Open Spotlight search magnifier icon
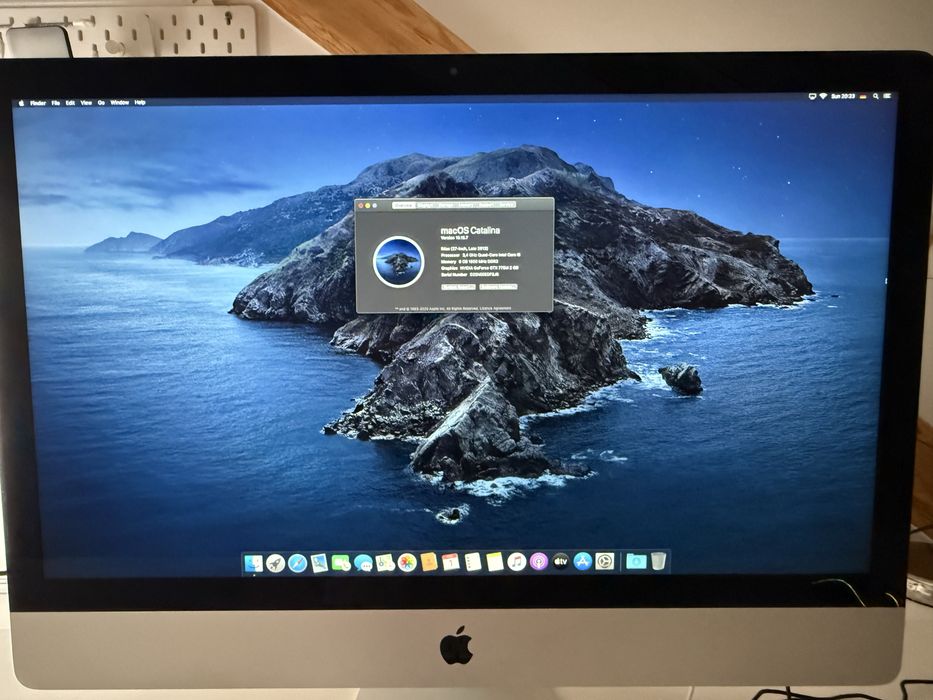Screen dimensions: 933x700 tap(876, 96)
